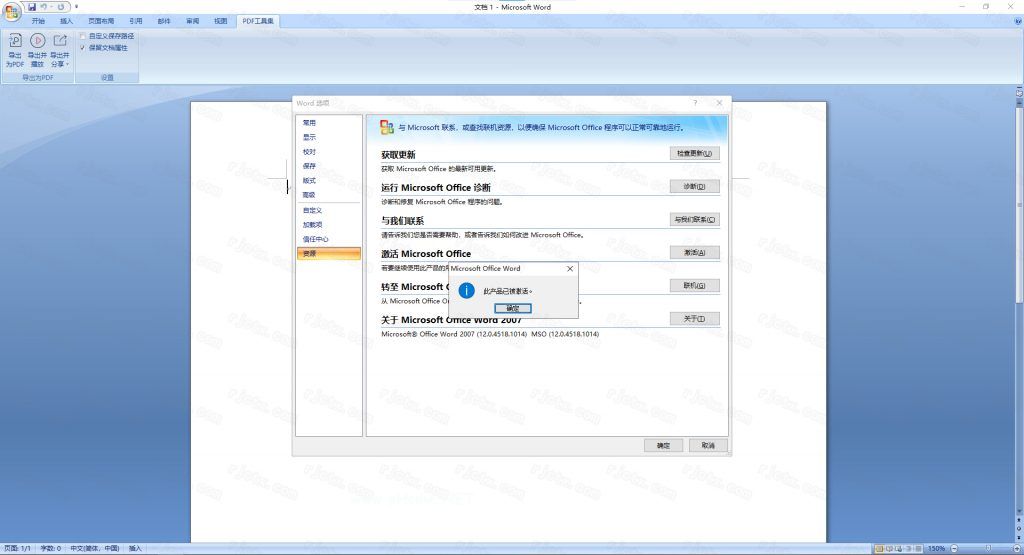The height and width of the screenshot is (555, 1024).
Task: Close the Word options dialog
Action: 719,103
